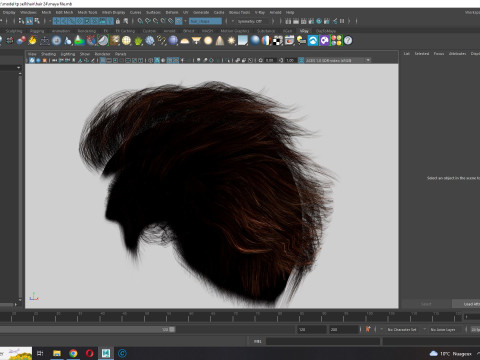Create a V-Ray sun light
This screenshot has height=360, width=480.
[231, 41]
